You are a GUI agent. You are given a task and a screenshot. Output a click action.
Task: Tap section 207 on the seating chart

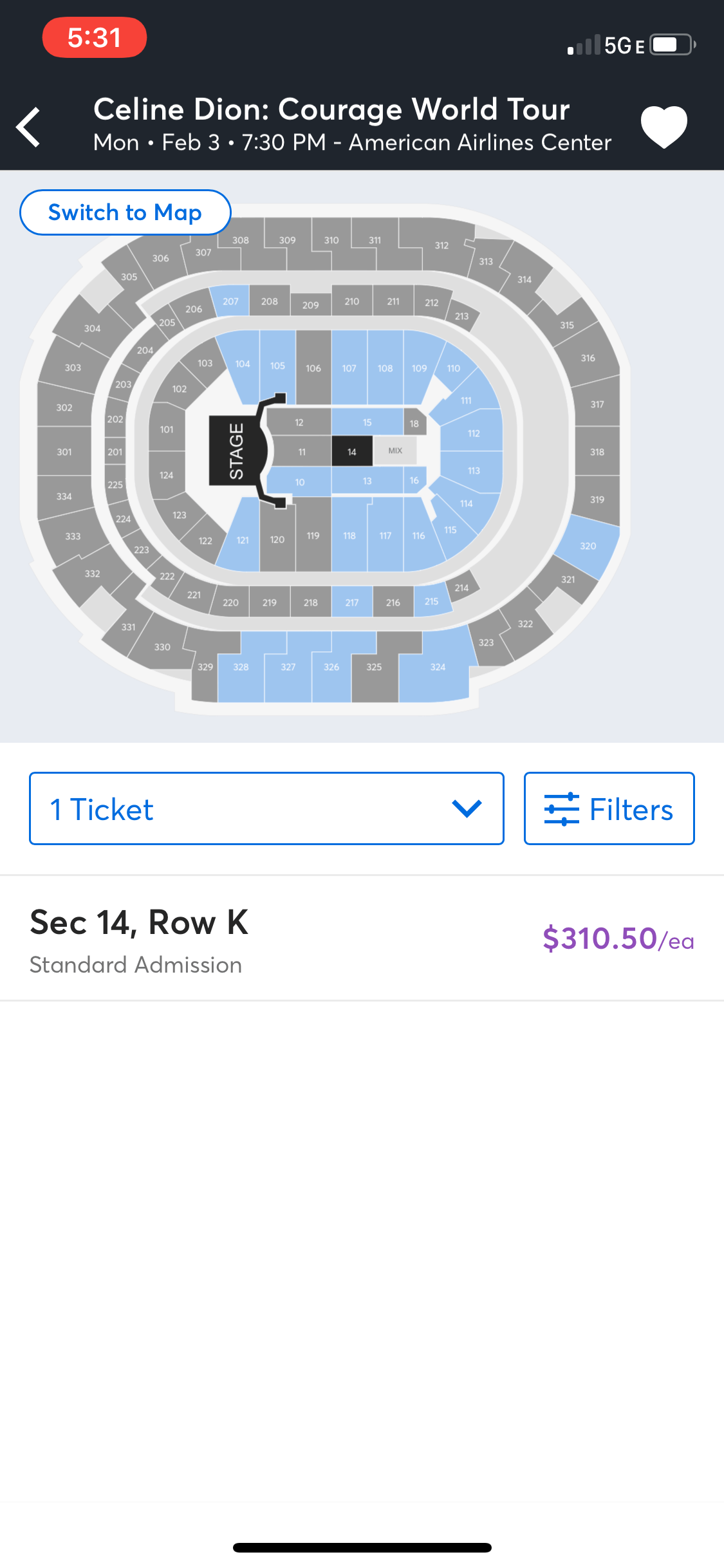(230, 301)
